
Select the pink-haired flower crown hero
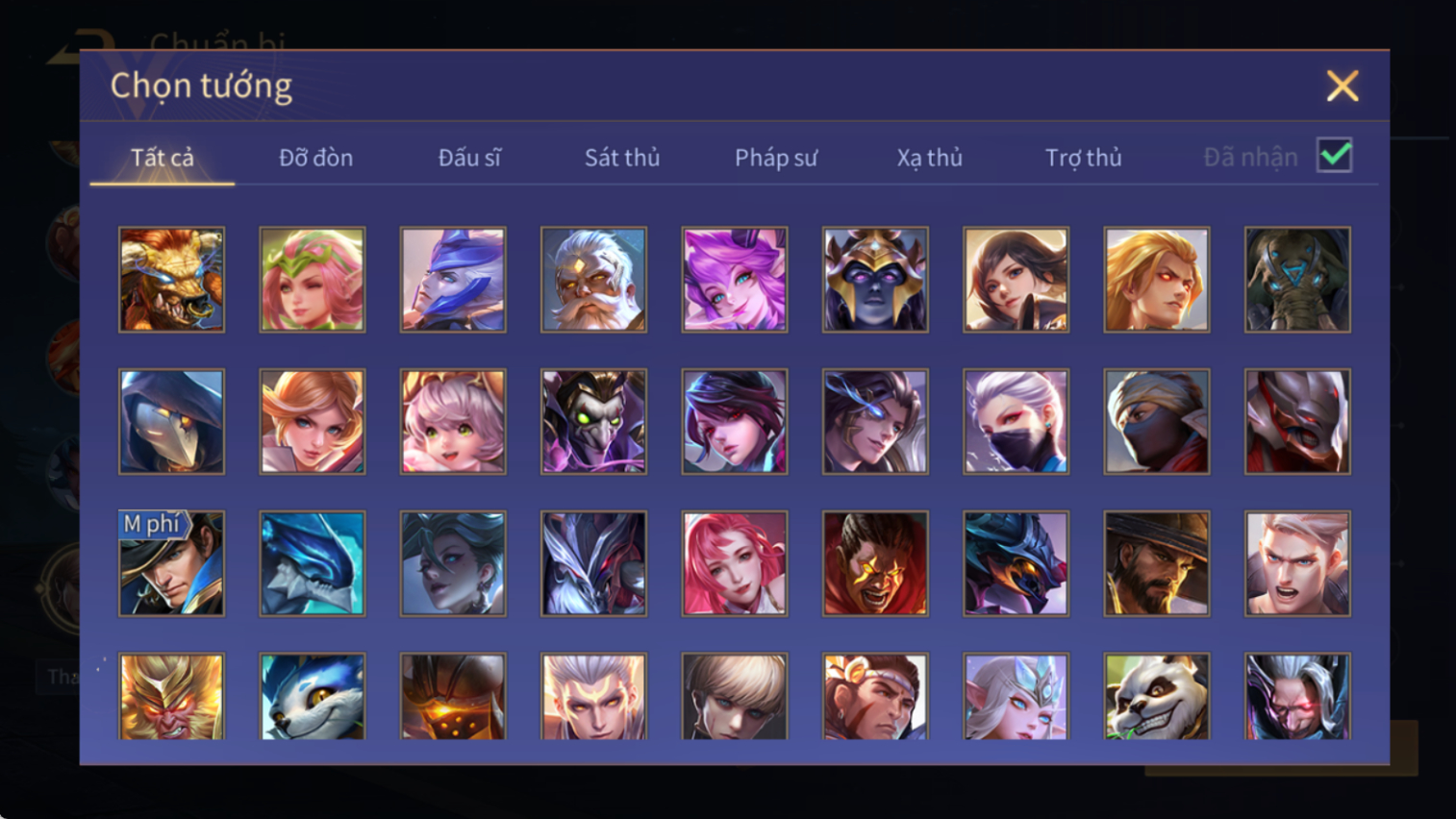312,280
